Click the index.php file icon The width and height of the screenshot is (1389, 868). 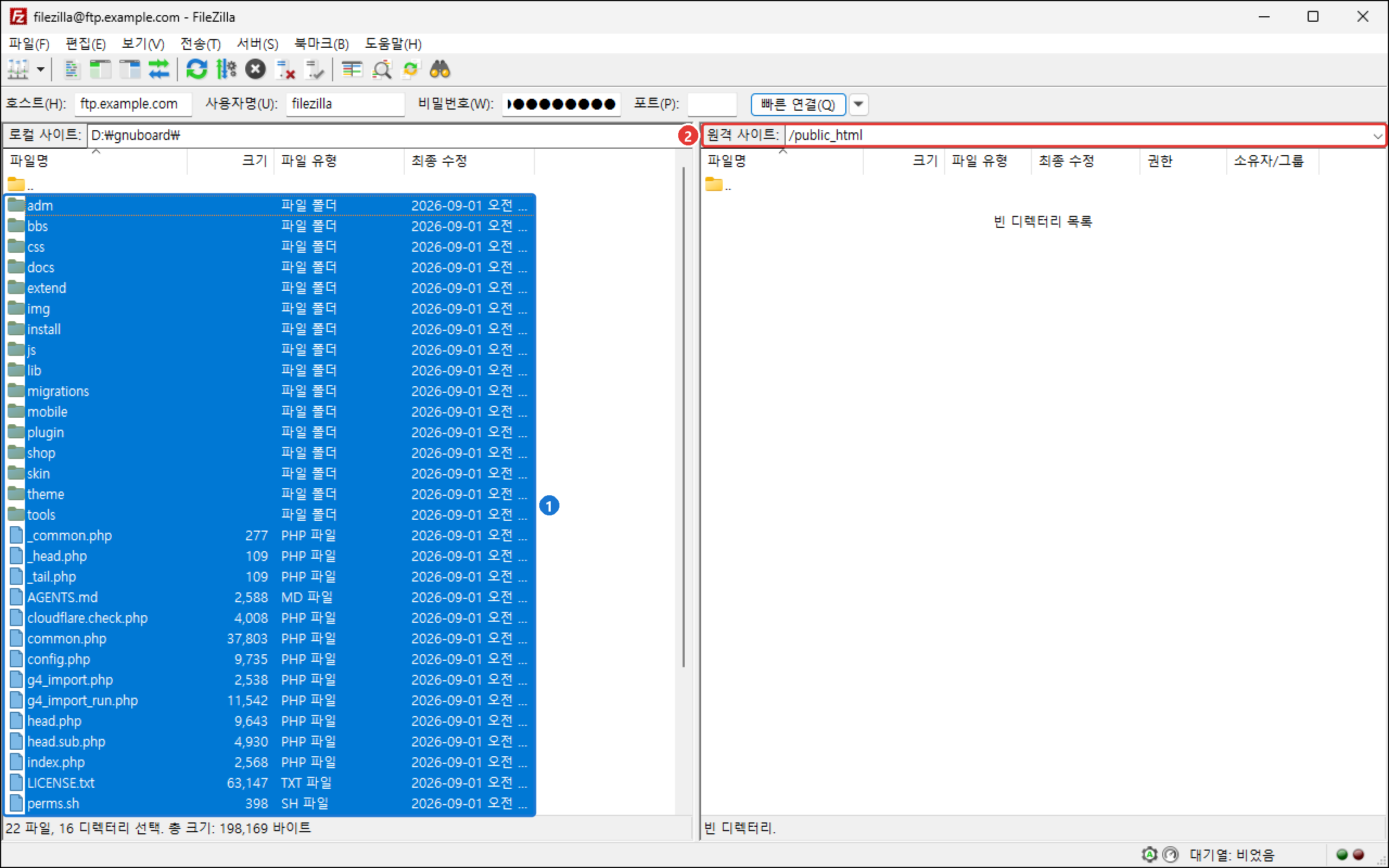[16, 762]
